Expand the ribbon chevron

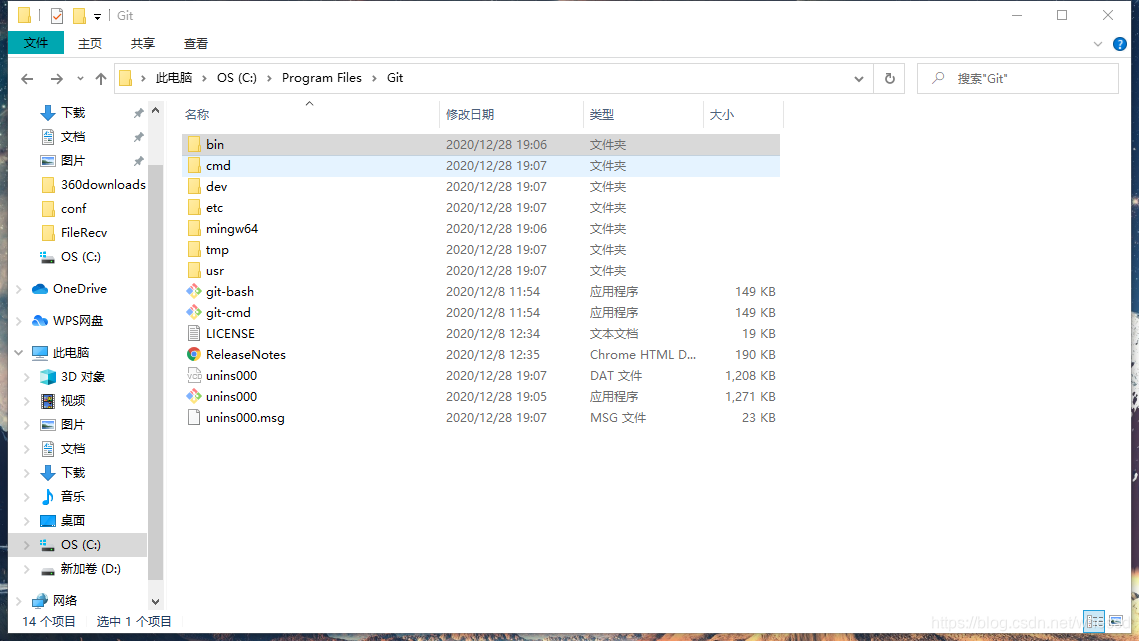coord(1098,44)
